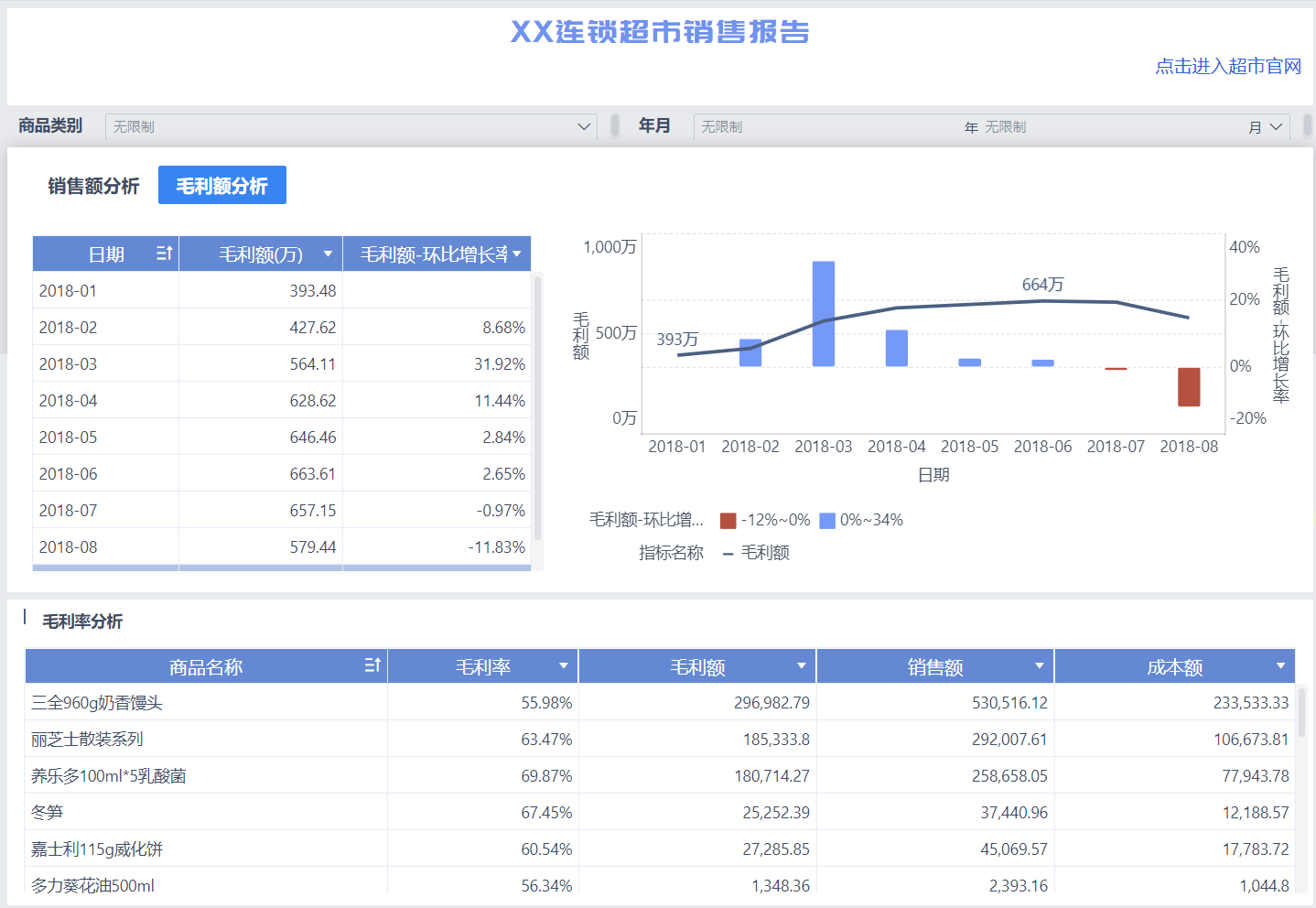1316x908 pixels.
Task: Select the 养乐多100ml*5乳酸菌 product row
Action: pyautogui.click(x=660, y=775)
